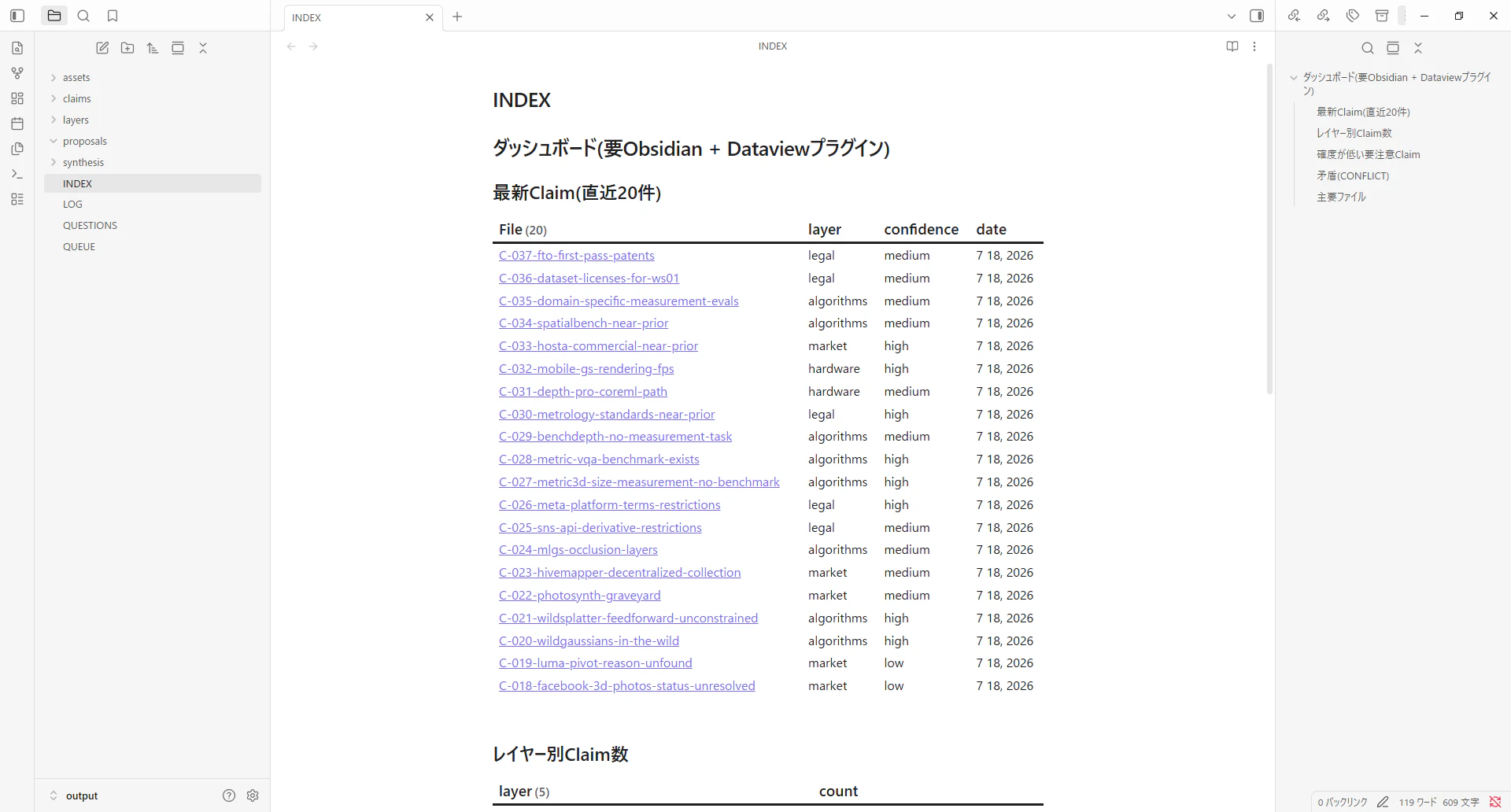Create a new note in file explorer

coord(102,48)
